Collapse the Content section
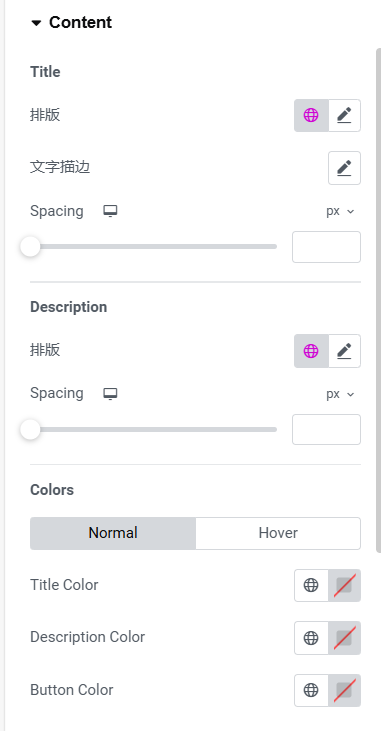The image size is (381, 731). pos(36,23)
